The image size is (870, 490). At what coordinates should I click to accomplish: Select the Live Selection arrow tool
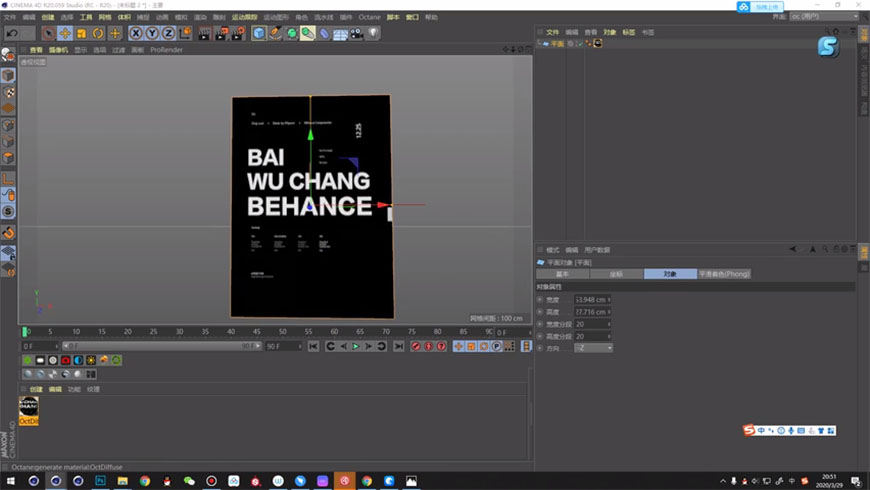pyautogui.click(x=48, y=33)
